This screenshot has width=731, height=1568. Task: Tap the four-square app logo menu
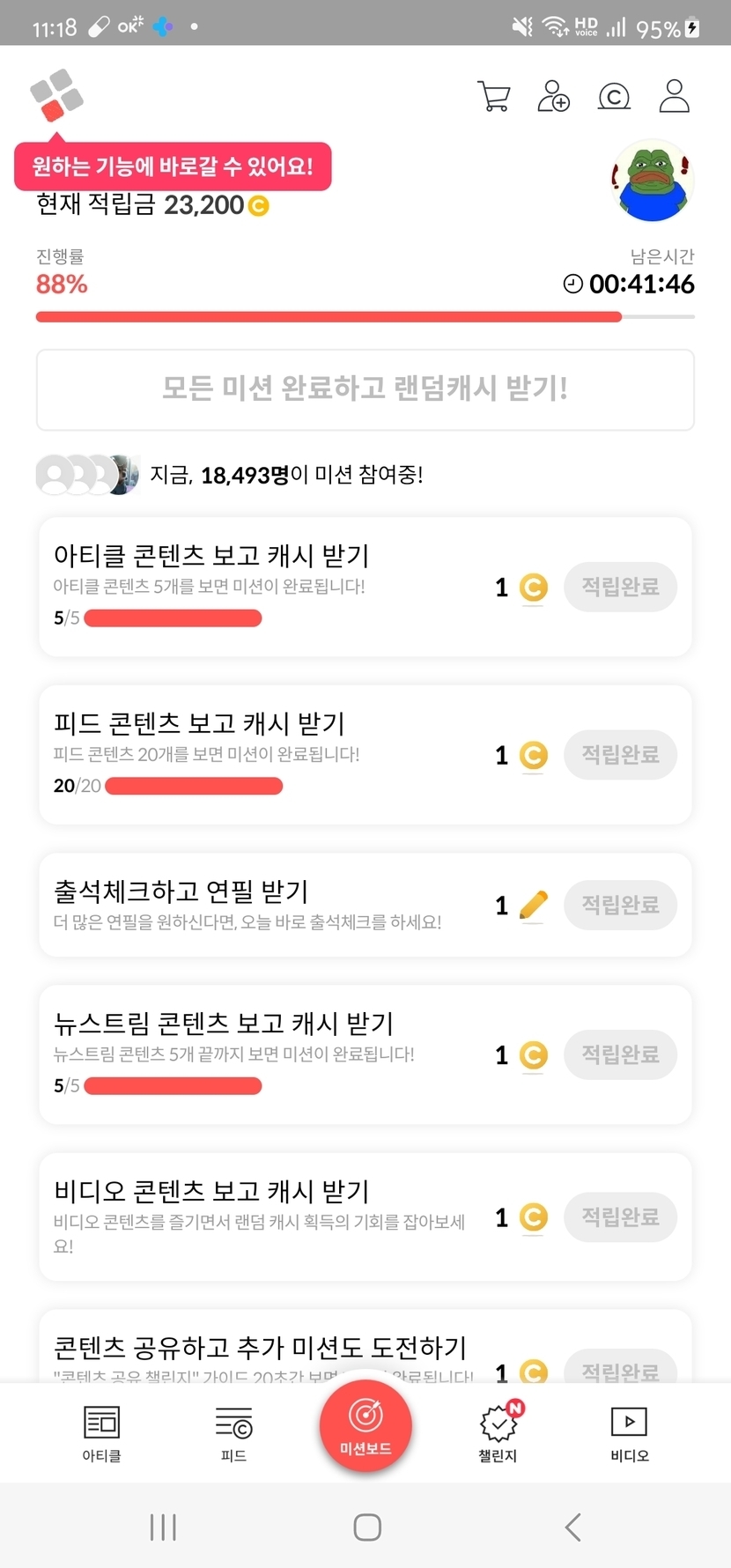coord(56,95)
